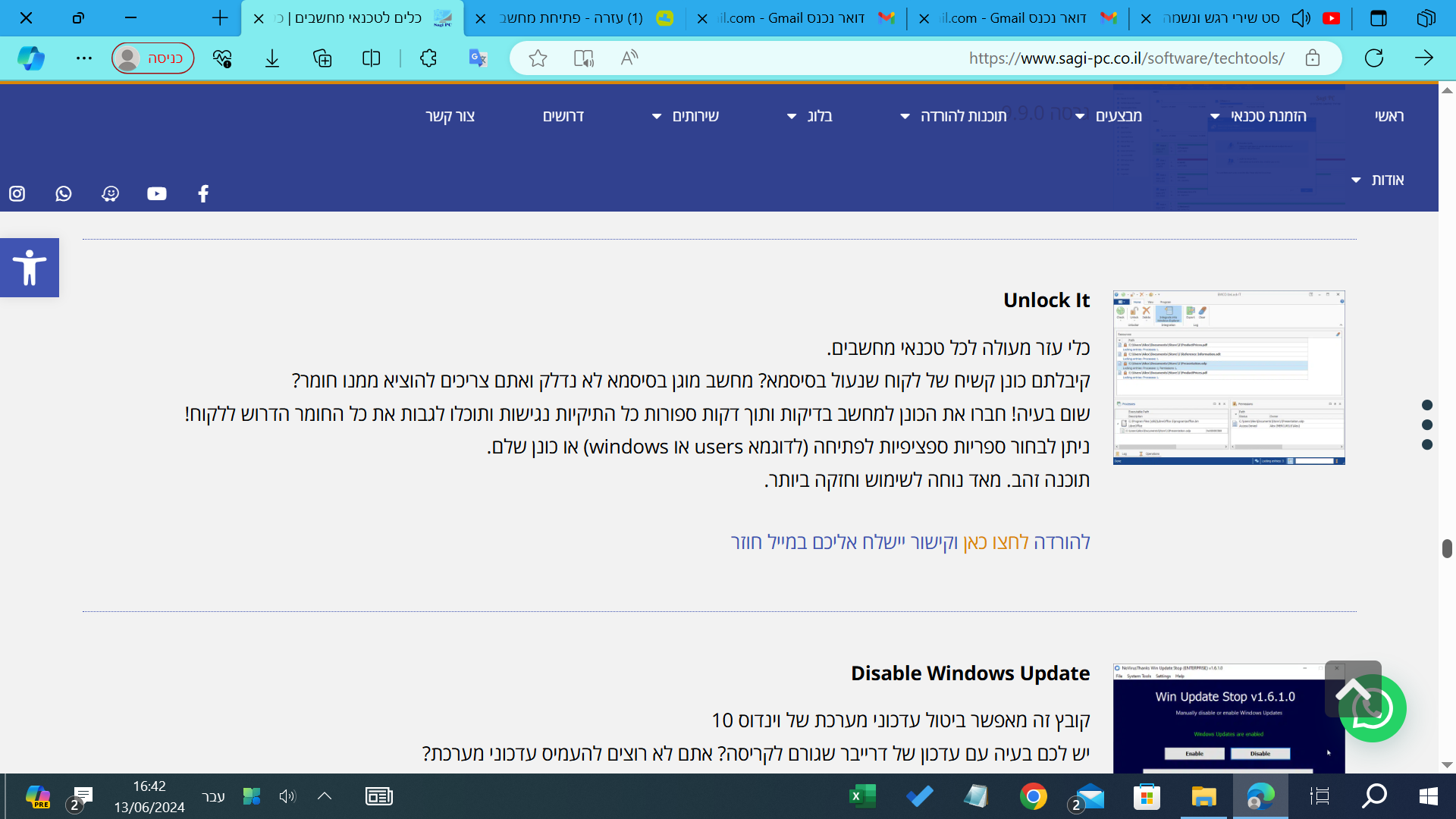Open the site's YouTube channel
This screenshot has width=1456, height=819.
[156, 193]
